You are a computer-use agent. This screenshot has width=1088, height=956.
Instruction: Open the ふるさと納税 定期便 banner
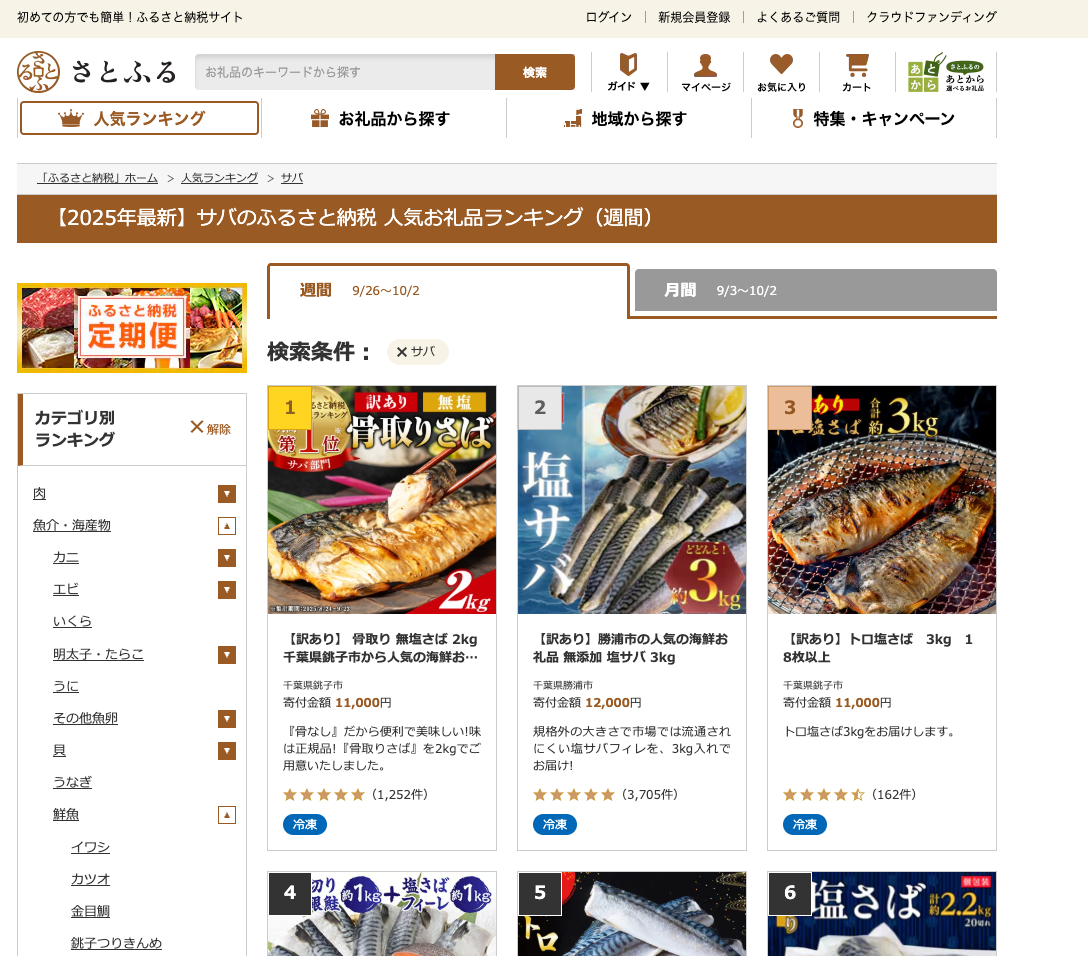pyautogui.click(x=132, y=327)
